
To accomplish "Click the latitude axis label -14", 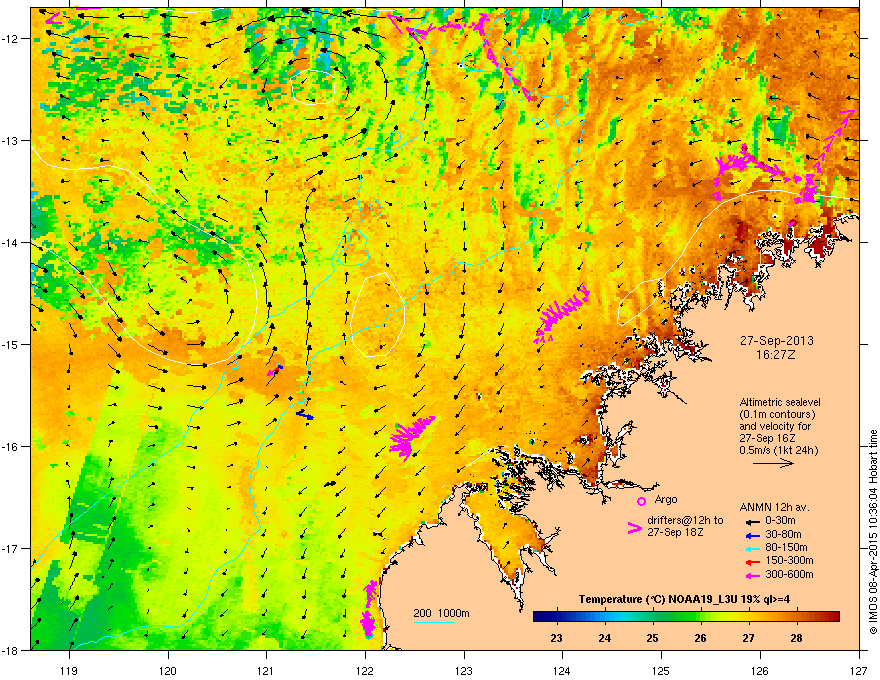I will (11, 242).
